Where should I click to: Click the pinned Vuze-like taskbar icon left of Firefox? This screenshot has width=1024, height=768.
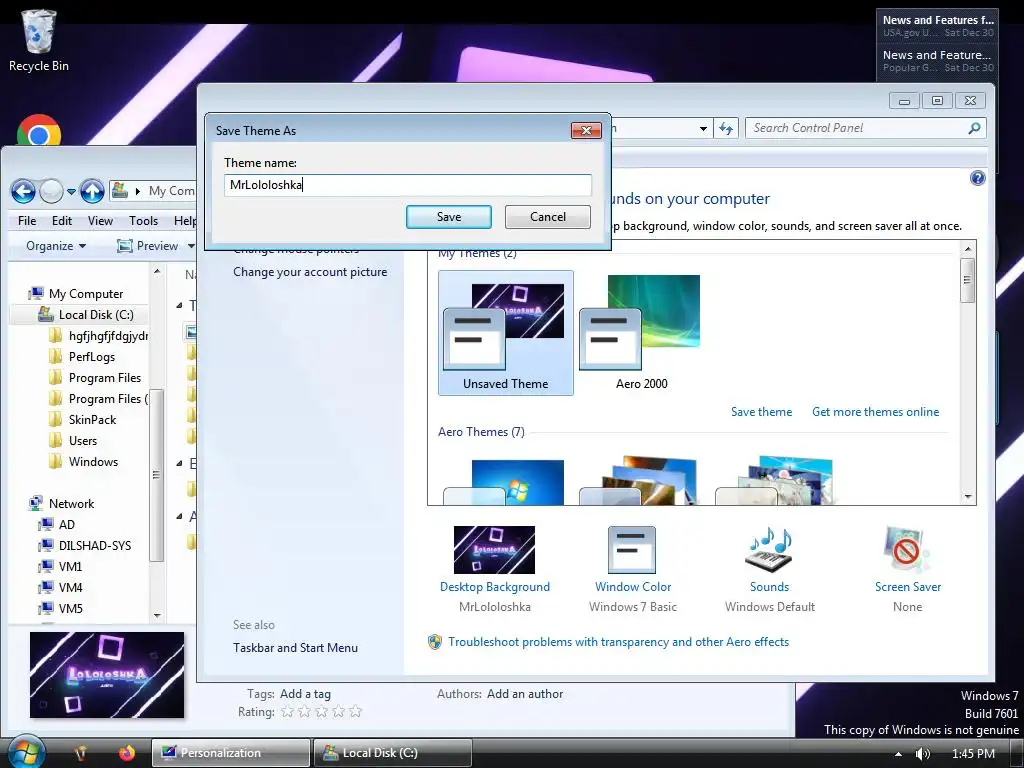click(81, 753)
